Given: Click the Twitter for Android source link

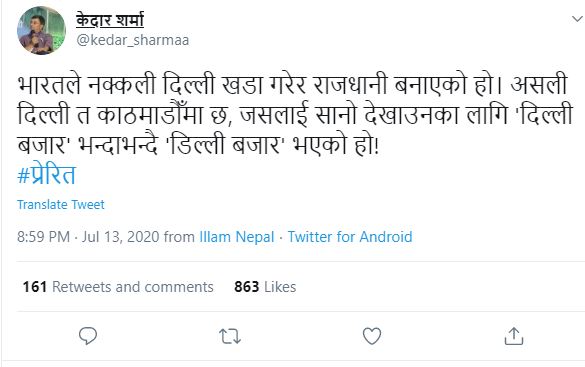Looking at the screenshot, I should [x=350, y=237].
